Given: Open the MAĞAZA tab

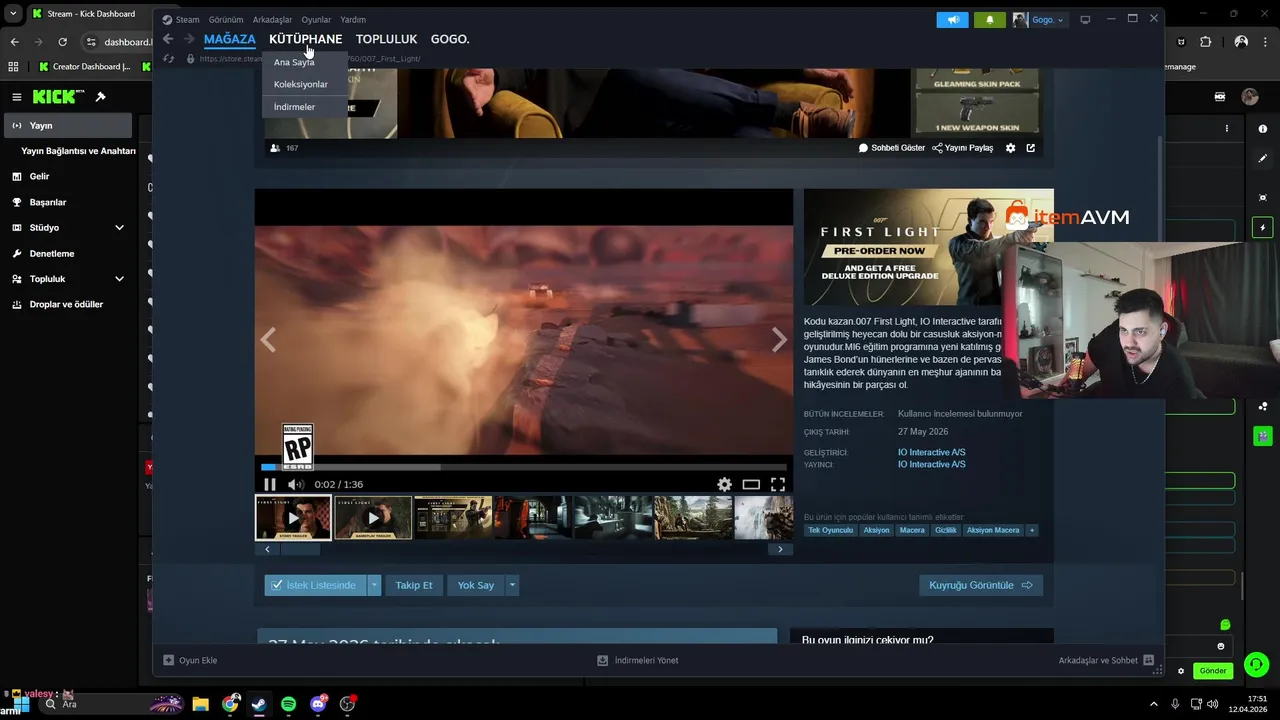Looking at the screenshot, I should click(229, 39).
